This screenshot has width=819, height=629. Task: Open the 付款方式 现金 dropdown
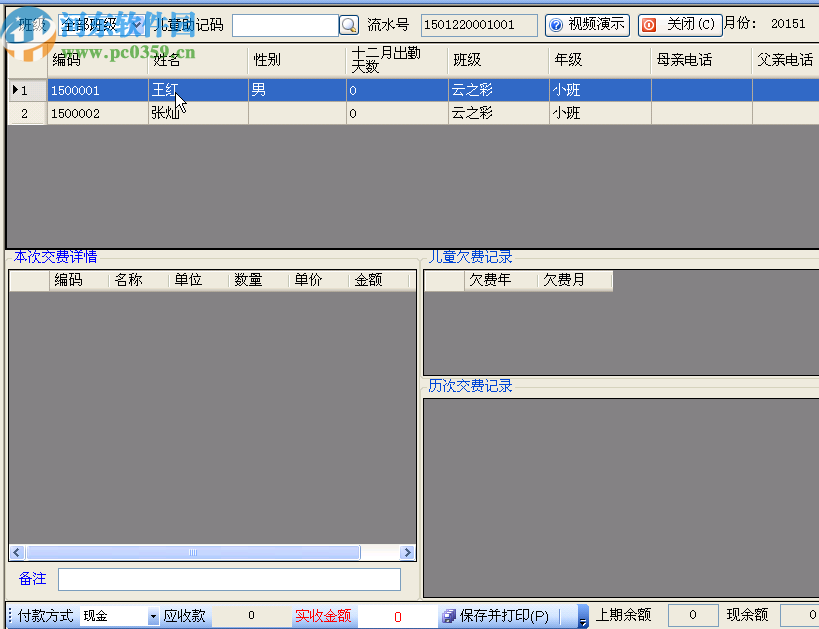153,616
